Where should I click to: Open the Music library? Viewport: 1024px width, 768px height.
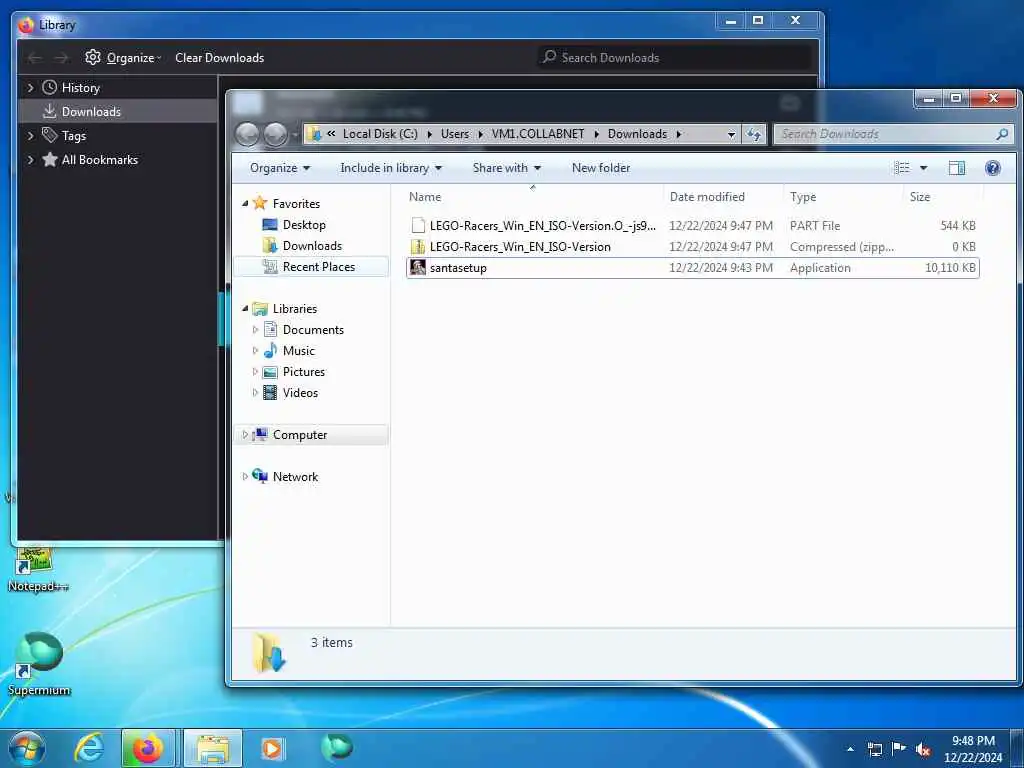(298, 351)
